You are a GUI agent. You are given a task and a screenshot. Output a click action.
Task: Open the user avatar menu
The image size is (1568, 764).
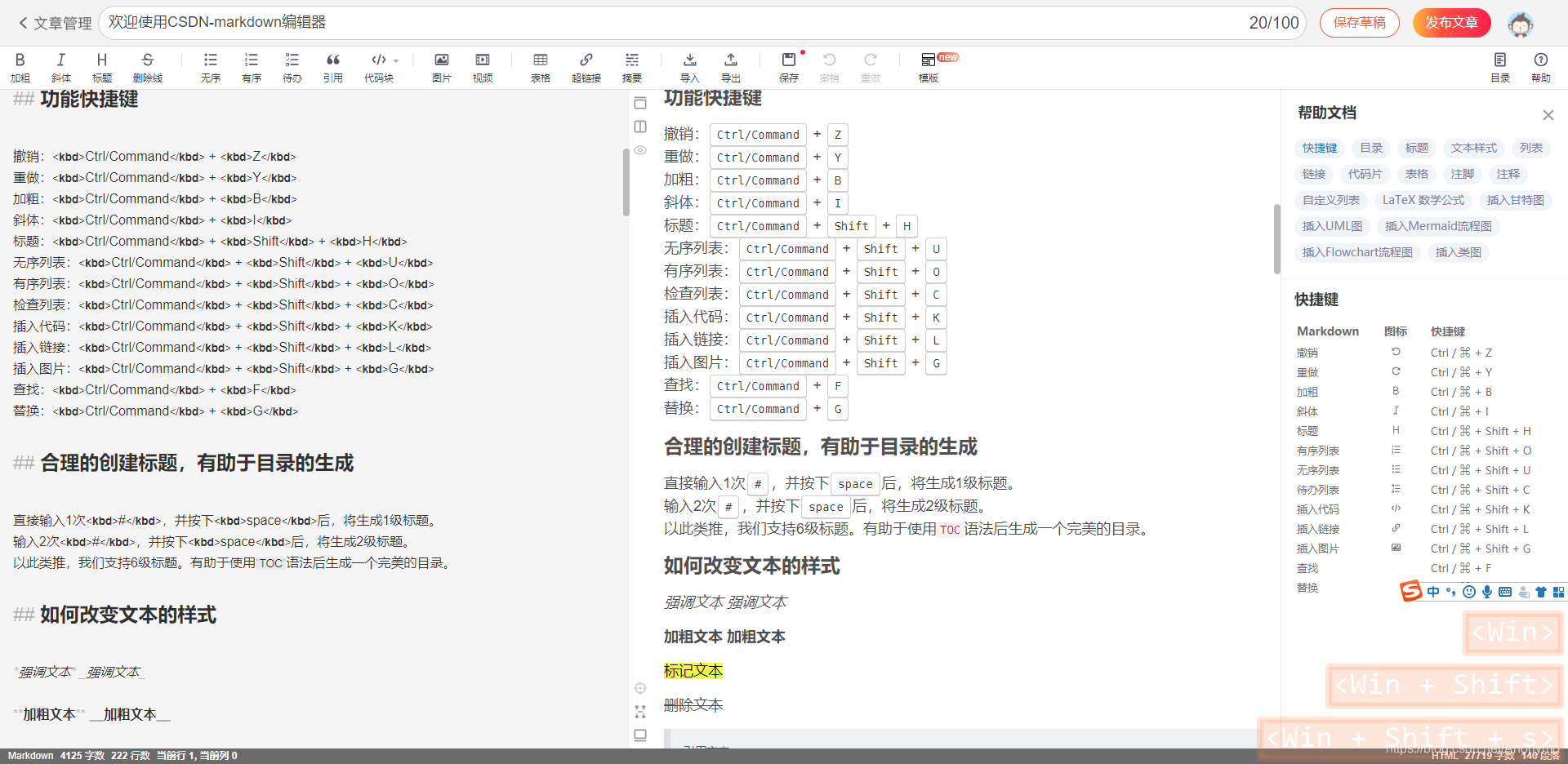coord(1520,24)
